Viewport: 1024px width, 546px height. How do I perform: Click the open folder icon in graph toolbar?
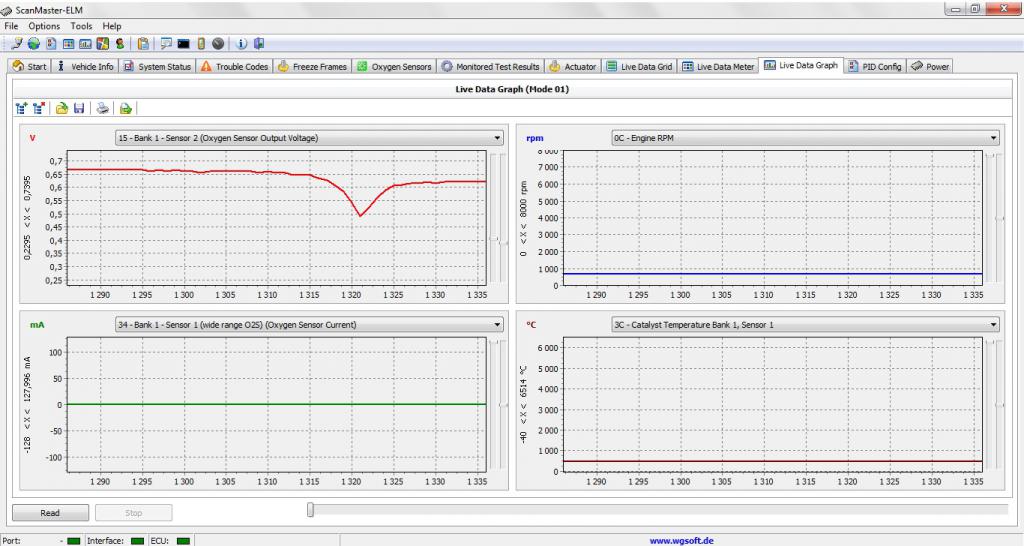(x=61, y=108)
